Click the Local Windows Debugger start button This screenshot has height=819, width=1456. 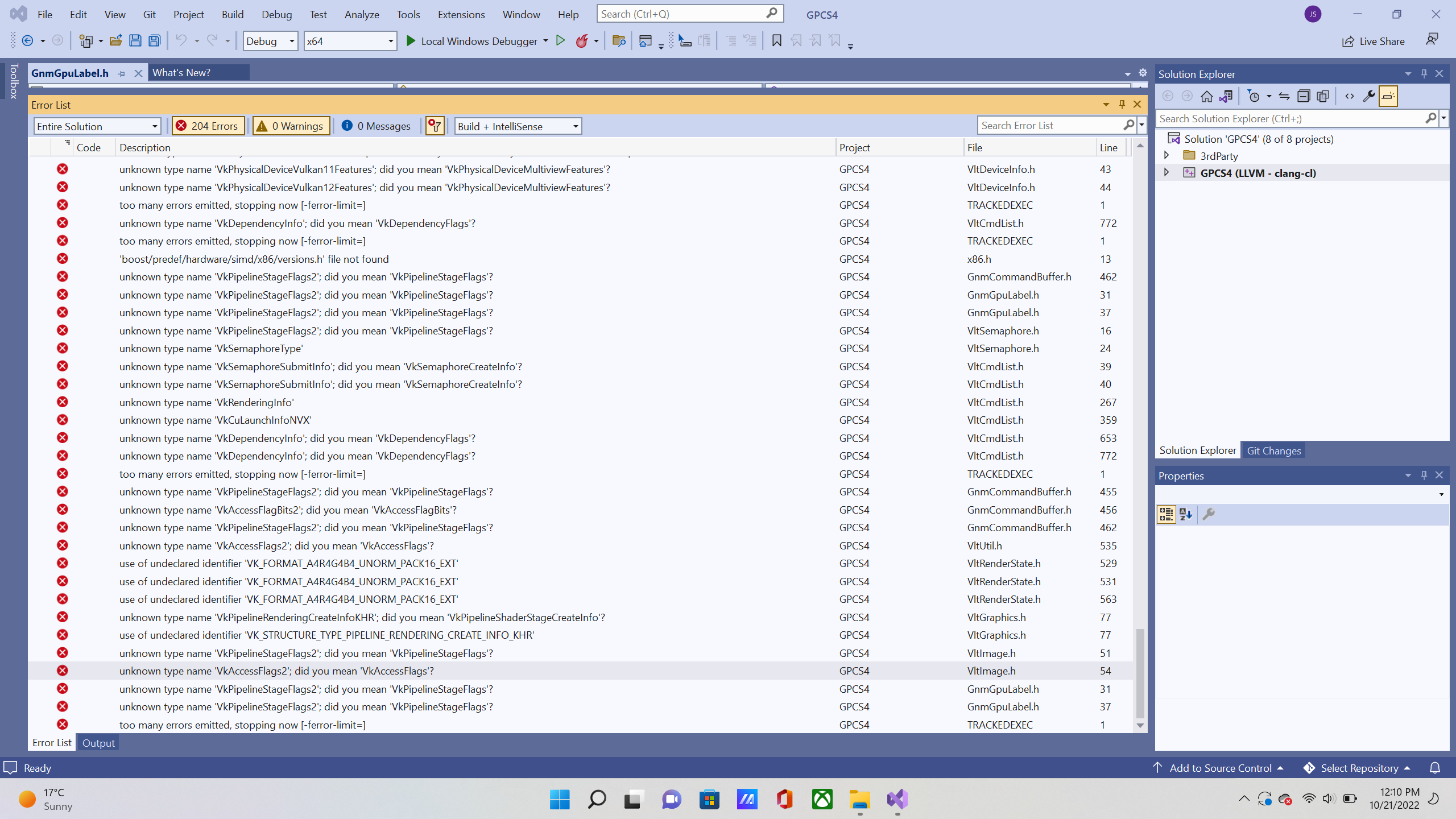click(471, 41)
